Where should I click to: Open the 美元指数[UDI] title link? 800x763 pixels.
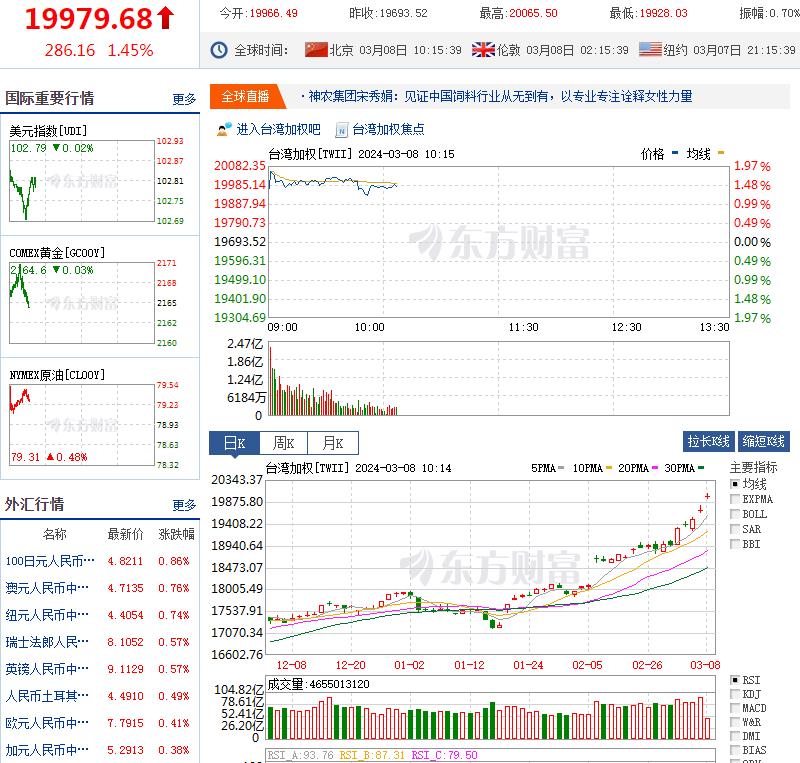click(48, 131)
